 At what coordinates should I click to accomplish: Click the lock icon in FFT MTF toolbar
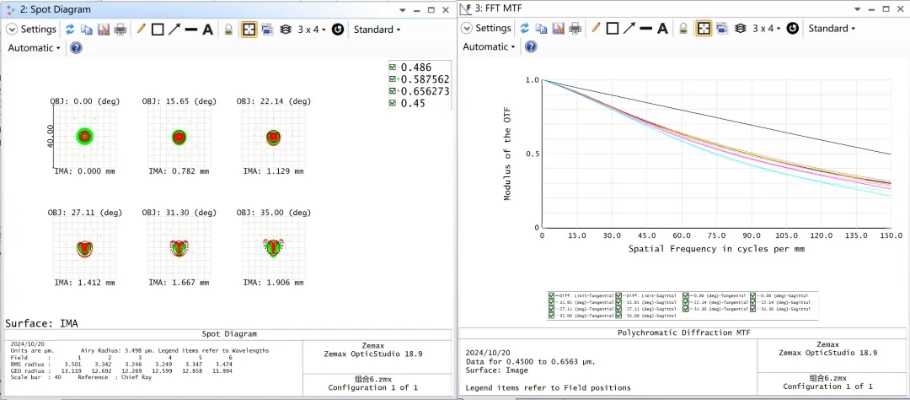[x=684, y=29]
